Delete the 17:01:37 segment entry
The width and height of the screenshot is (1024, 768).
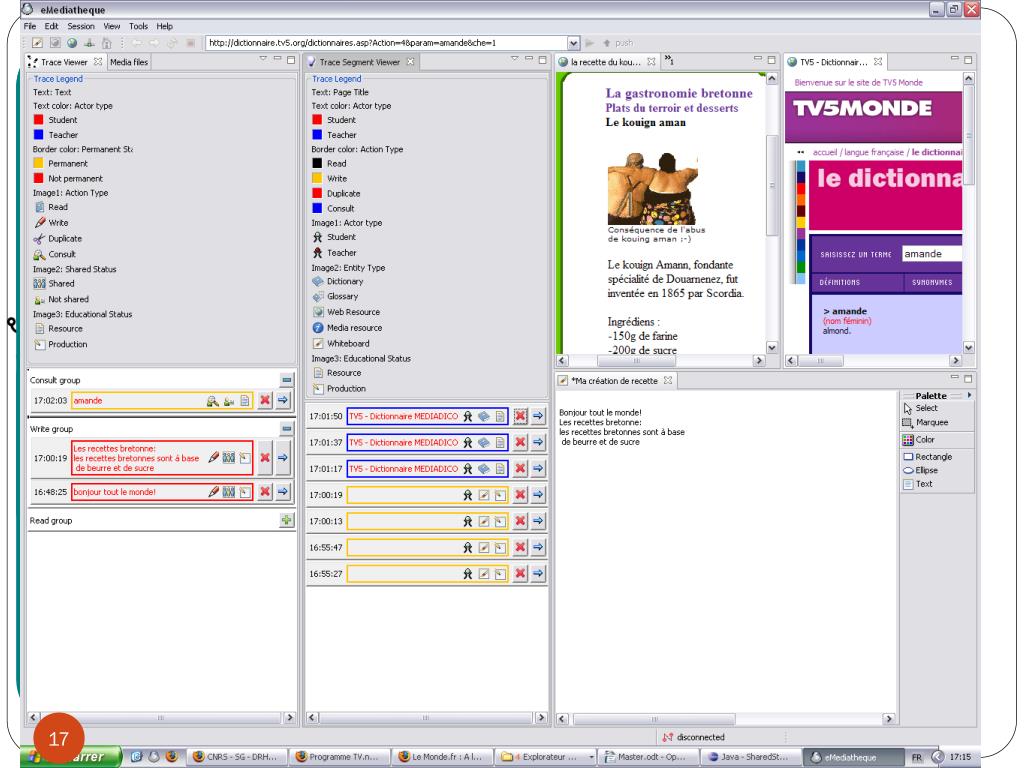click(520, 442)
